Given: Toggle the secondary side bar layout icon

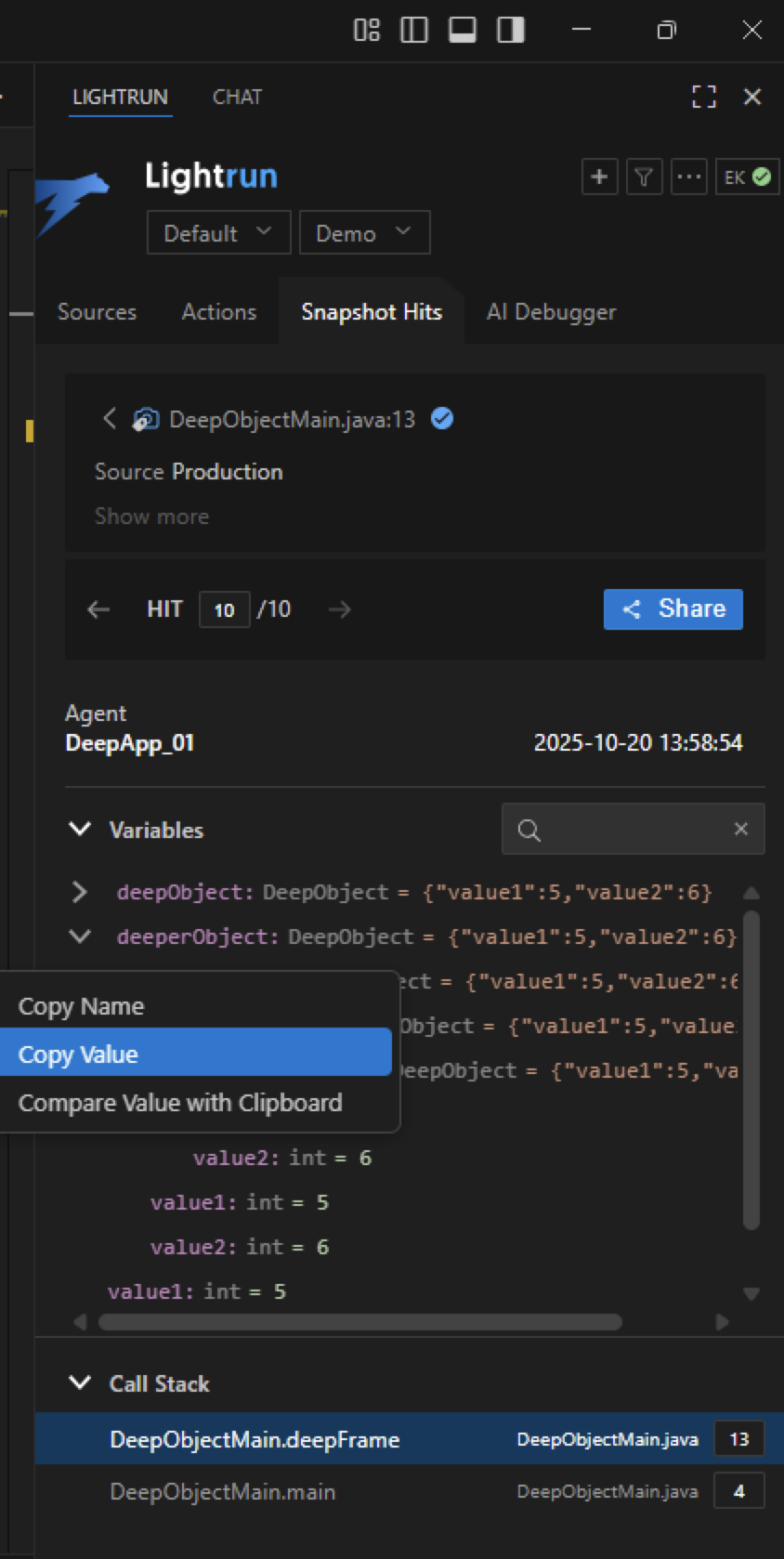Looking at the screenshot, I should (x=511, y=31).
